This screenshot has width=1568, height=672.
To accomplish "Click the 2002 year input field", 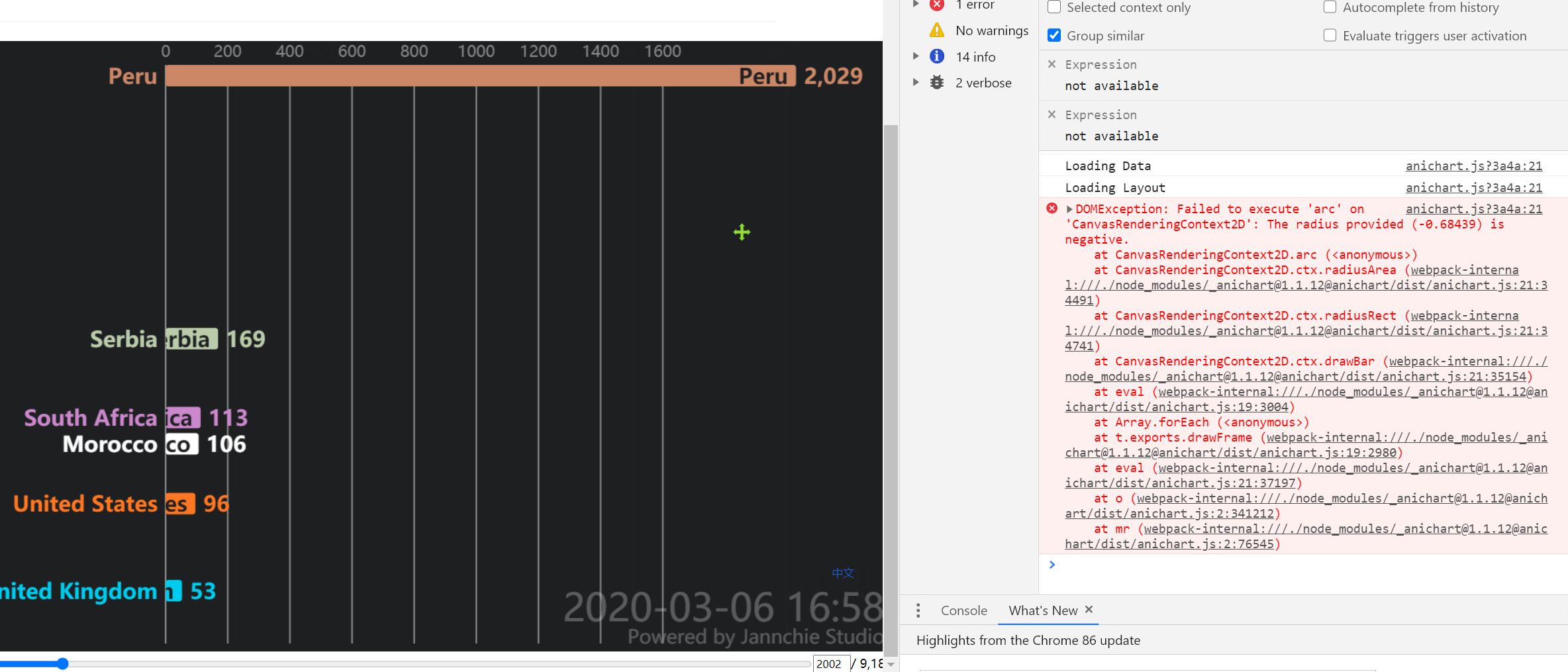I will click(831, 663).
